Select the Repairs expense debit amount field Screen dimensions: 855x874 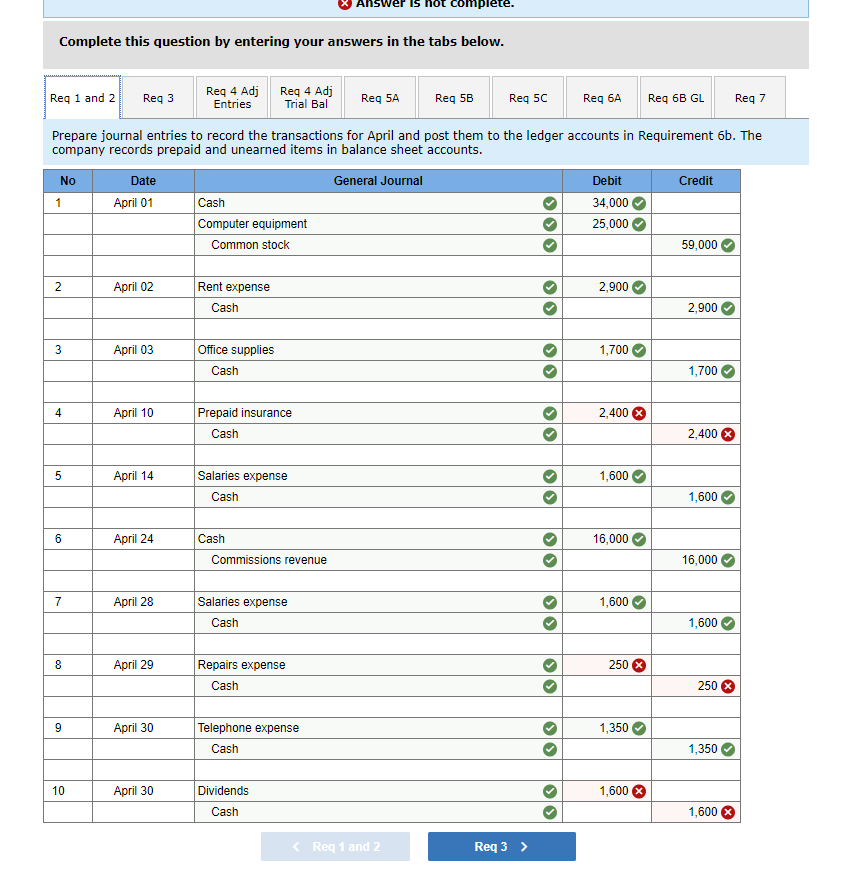(606, 665)
